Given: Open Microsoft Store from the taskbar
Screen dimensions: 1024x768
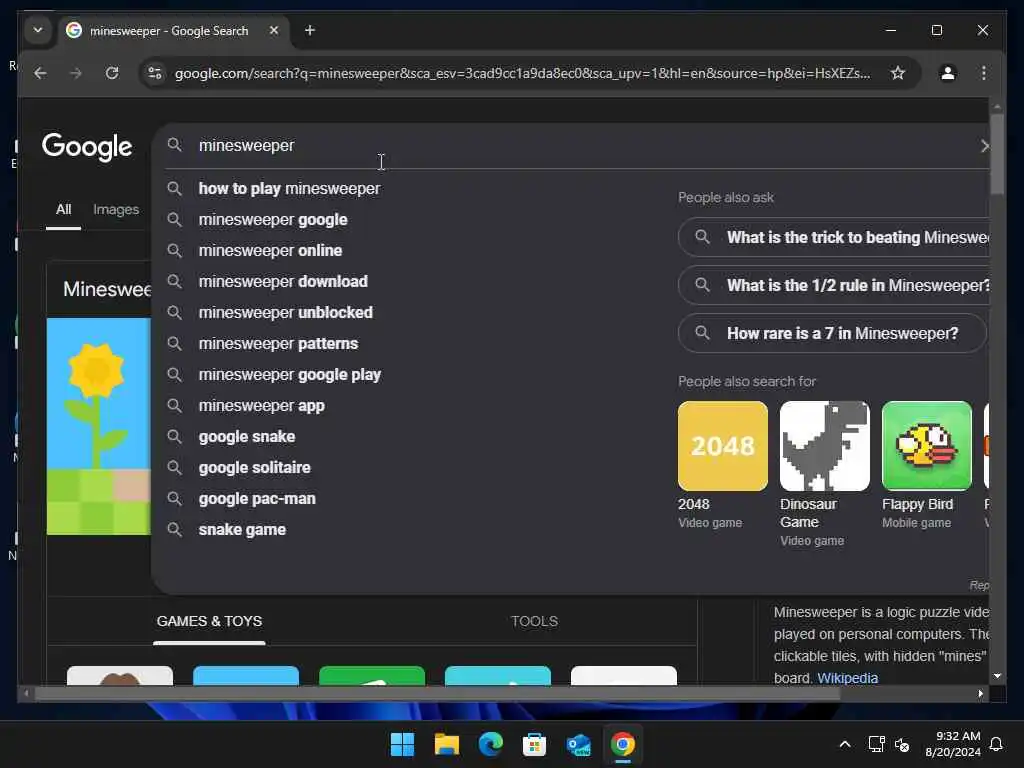Looking at the screenshot, I should 534,744.
